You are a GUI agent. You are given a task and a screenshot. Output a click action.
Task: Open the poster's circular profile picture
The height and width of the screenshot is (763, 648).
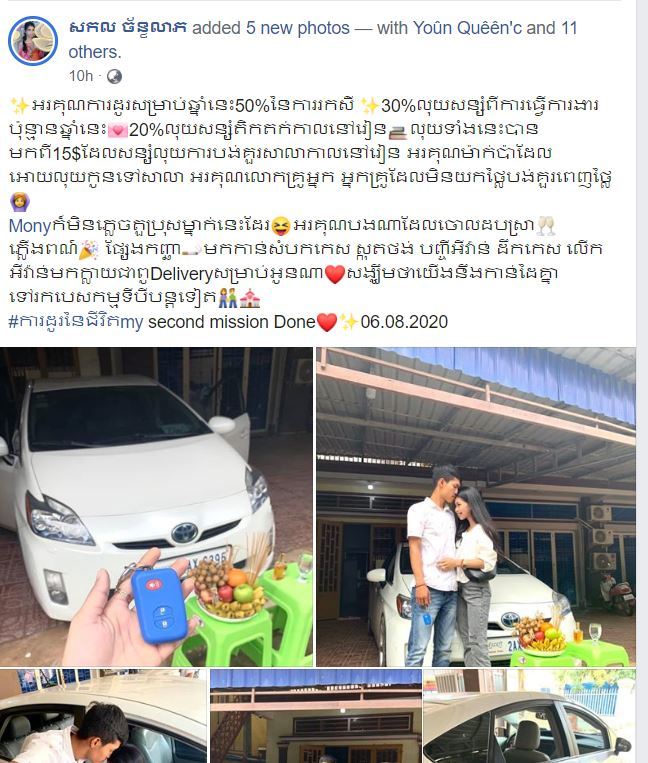(x=33, y=40)
